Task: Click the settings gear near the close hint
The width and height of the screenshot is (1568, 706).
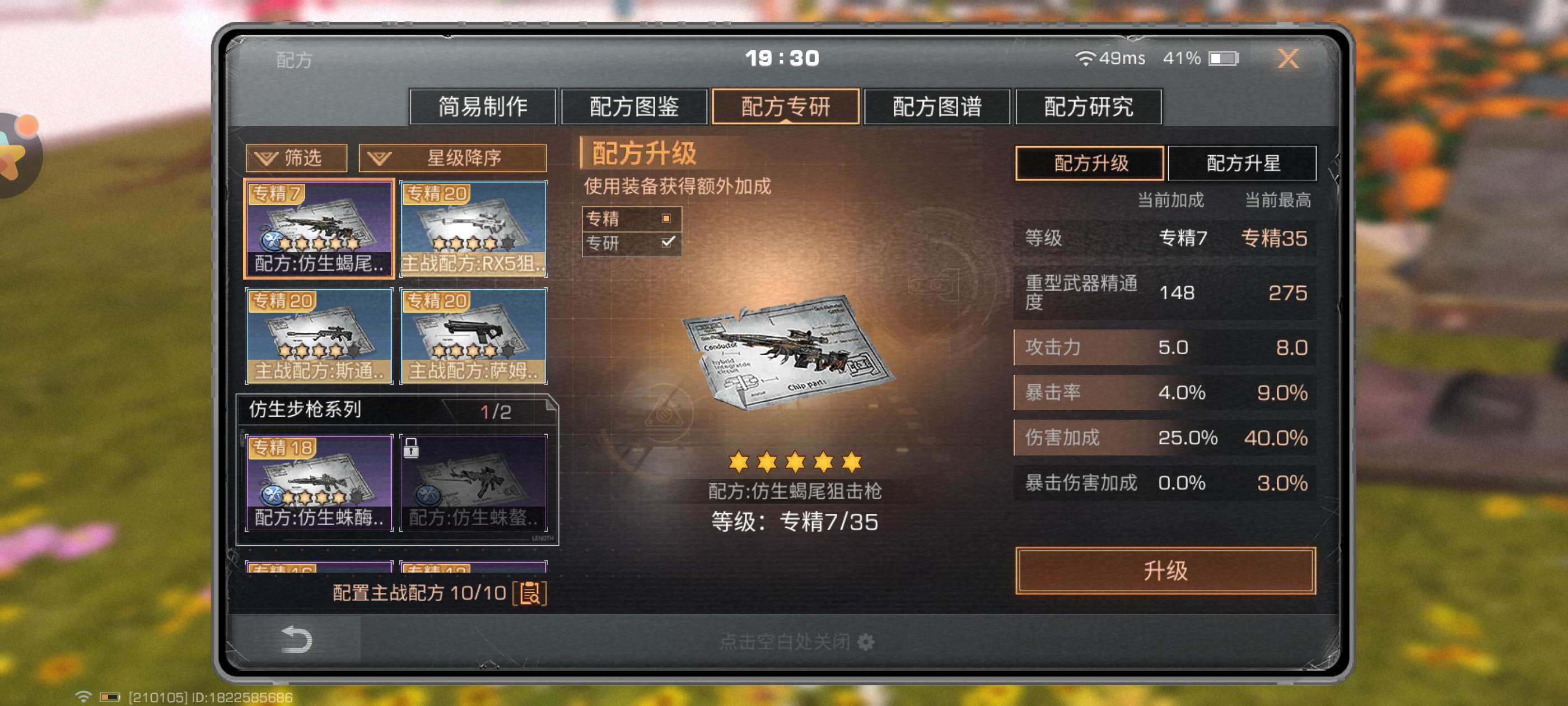Action: [866, 642]
